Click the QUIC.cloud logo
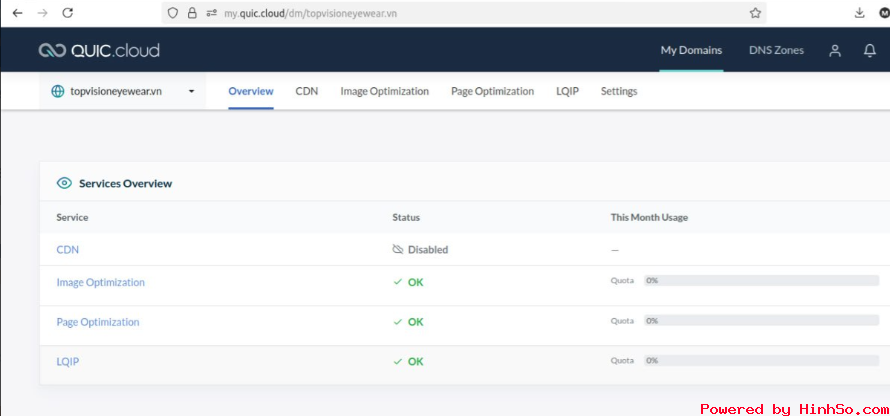This screenshot has width=890, height=416. click(99, 51)
